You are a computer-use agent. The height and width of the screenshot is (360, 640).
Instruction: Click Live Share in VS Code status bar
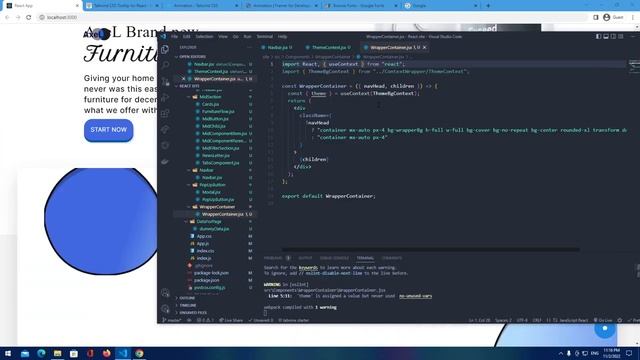(231, 320)
